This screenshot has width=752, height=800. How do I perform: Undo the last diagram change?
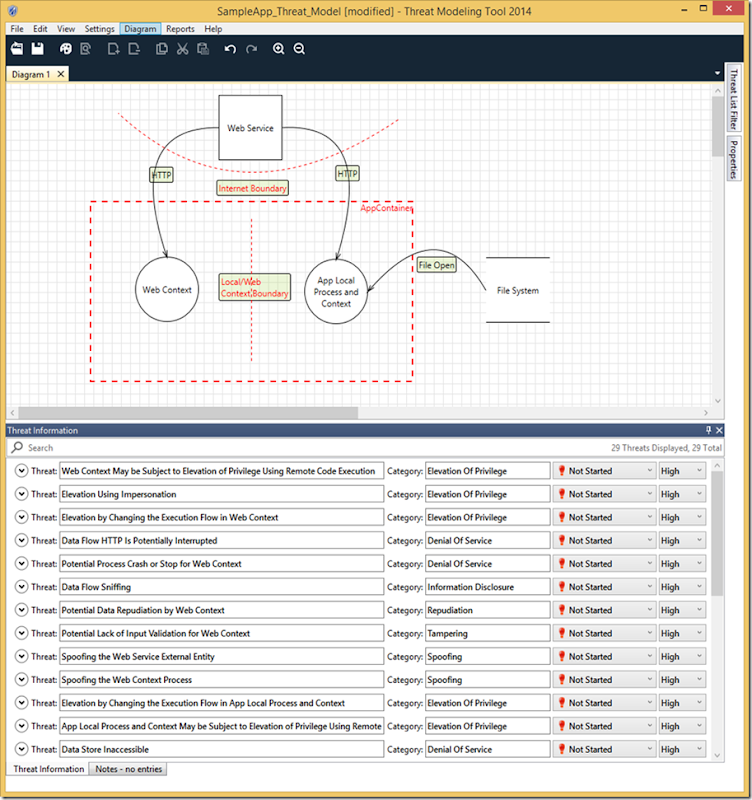pos(230,48)
